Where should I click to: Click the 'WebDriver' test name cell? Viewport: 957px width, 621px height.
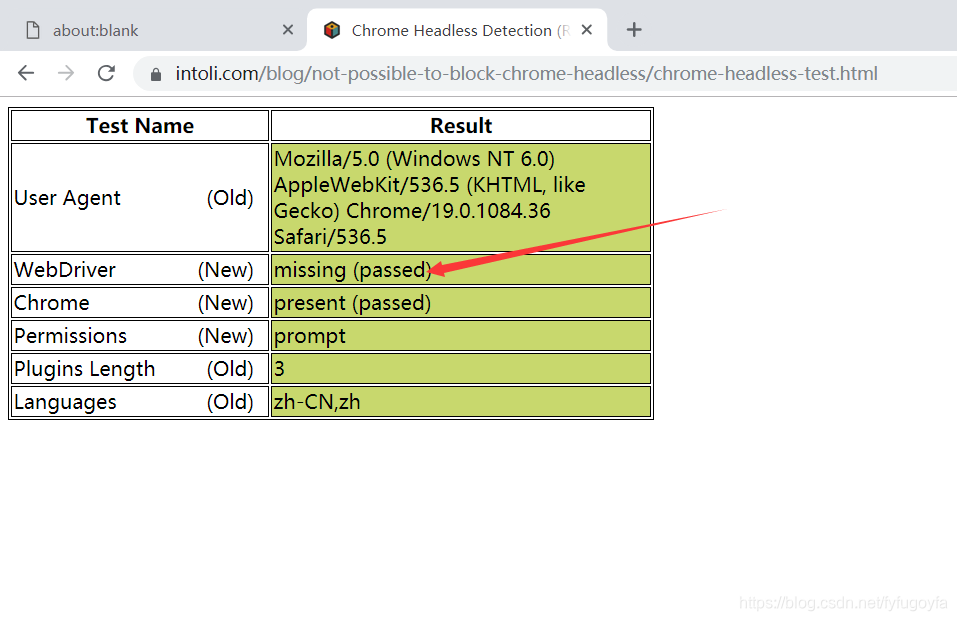pos(140,269)
